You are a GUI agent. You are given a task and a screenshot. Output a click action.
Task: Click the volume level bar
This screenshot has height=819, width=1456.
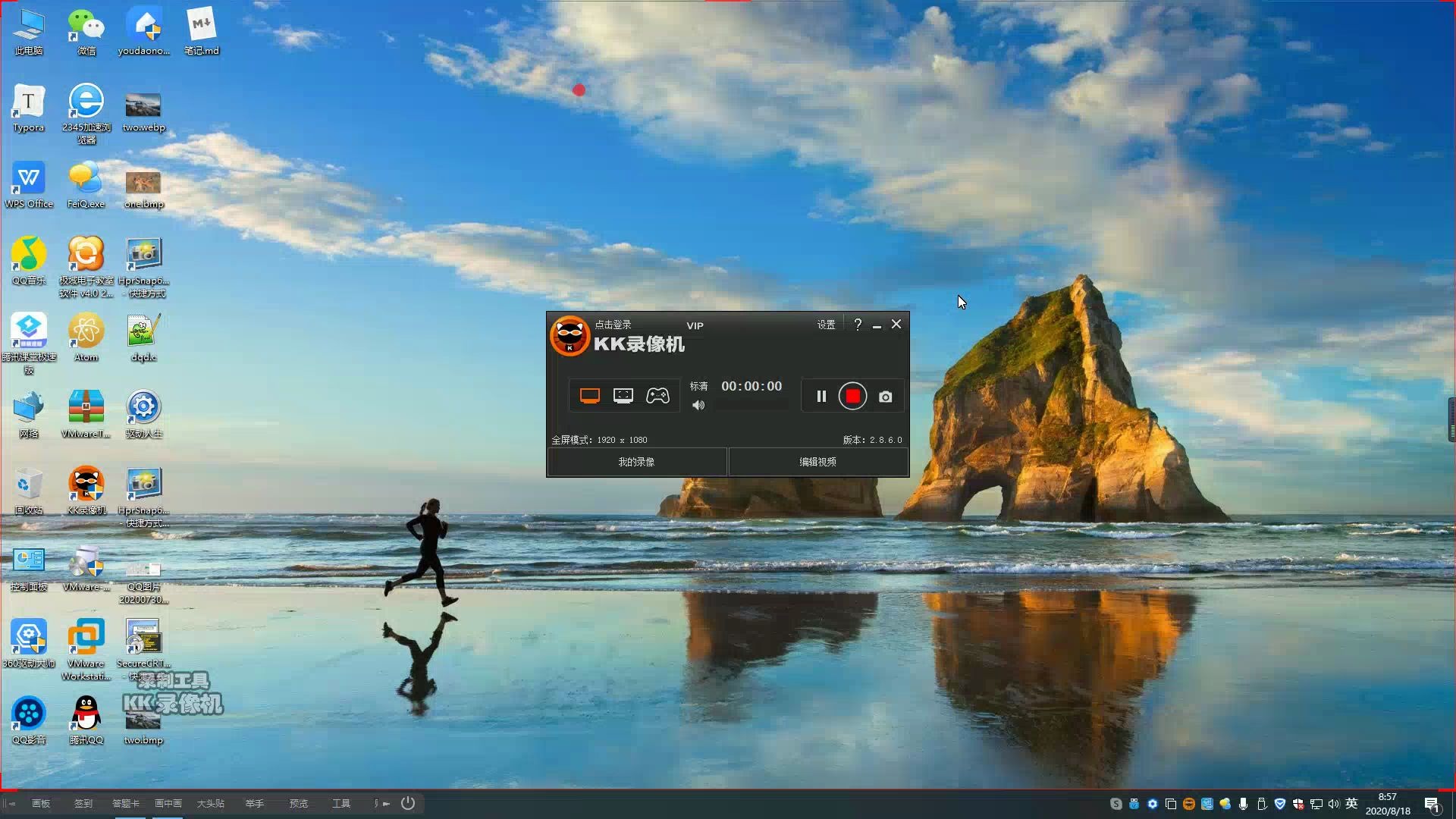[751, 406]
